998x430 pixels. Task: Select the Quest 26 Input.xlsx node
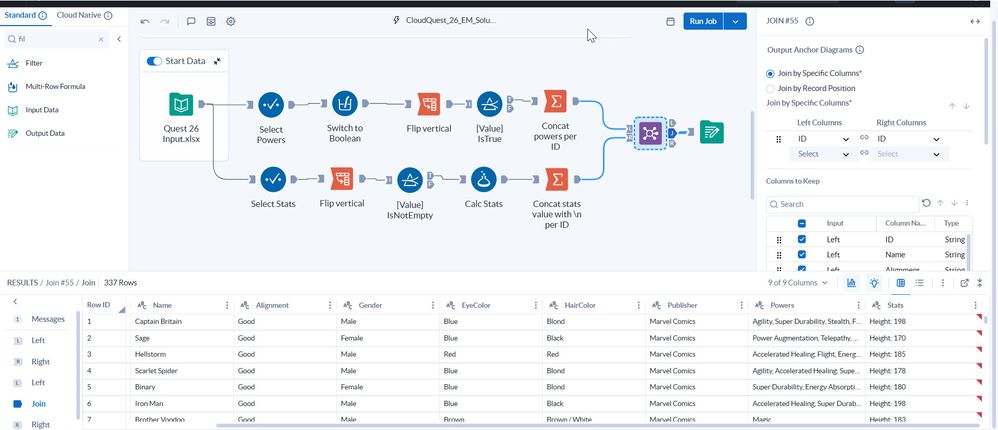click(x=181, y=104)
